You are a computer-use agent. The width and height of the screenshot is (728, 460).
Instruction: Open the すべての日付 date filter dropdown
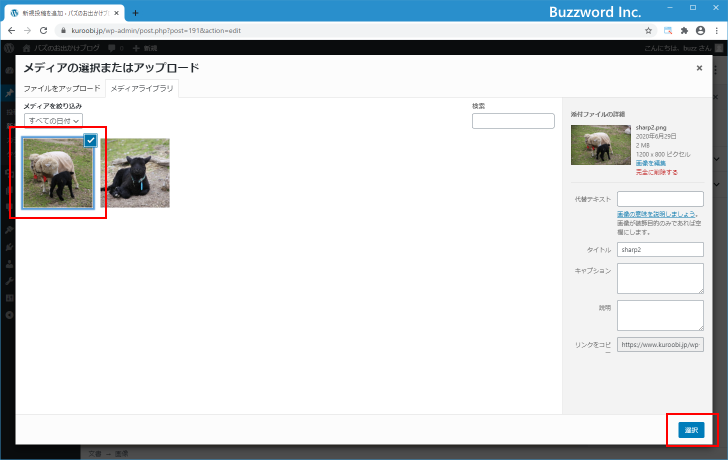point(53,120)
